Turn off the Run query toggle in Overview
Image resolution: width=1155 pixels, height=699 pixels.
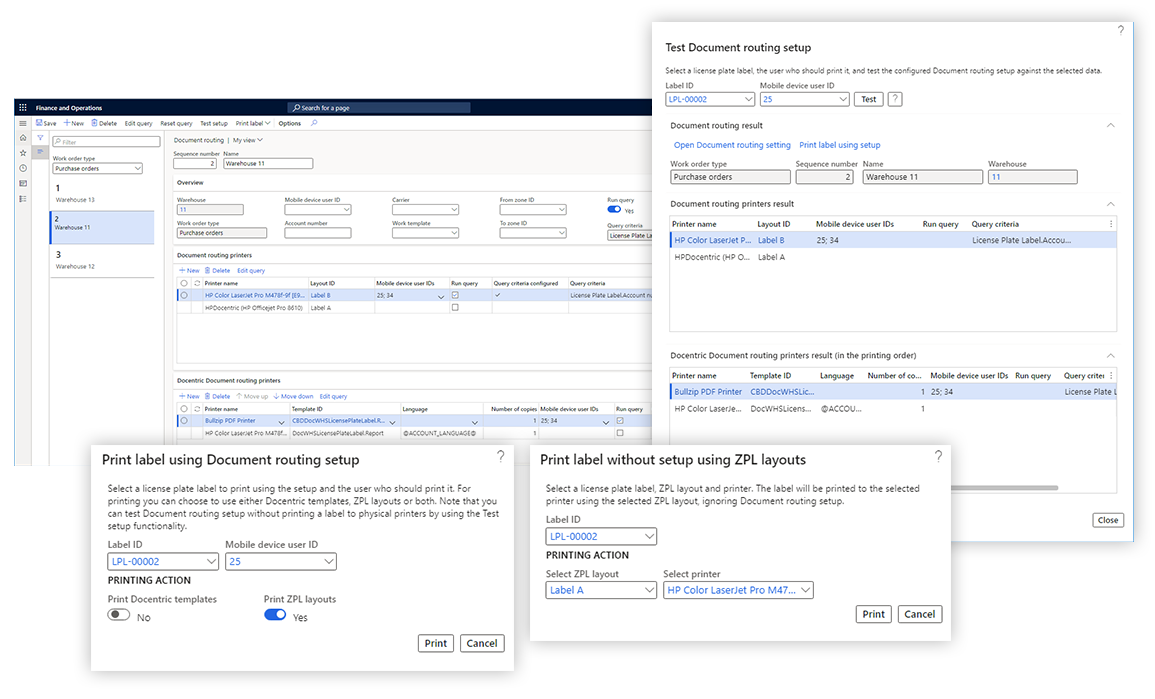point(614,209)
